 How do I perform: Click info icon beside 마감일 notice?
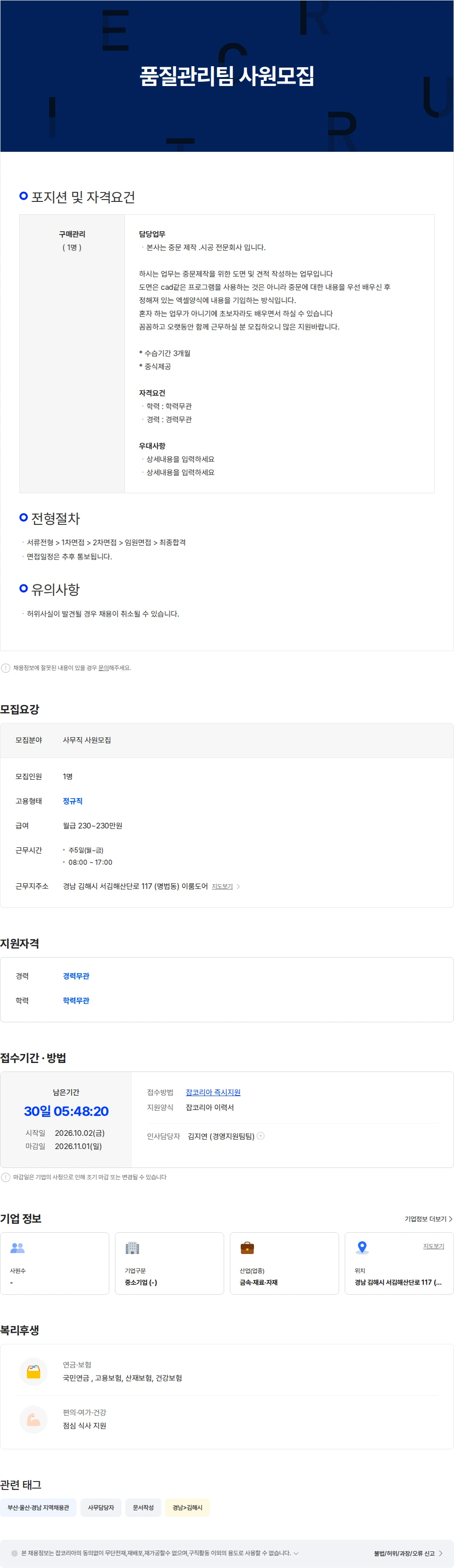(6, 1176)
